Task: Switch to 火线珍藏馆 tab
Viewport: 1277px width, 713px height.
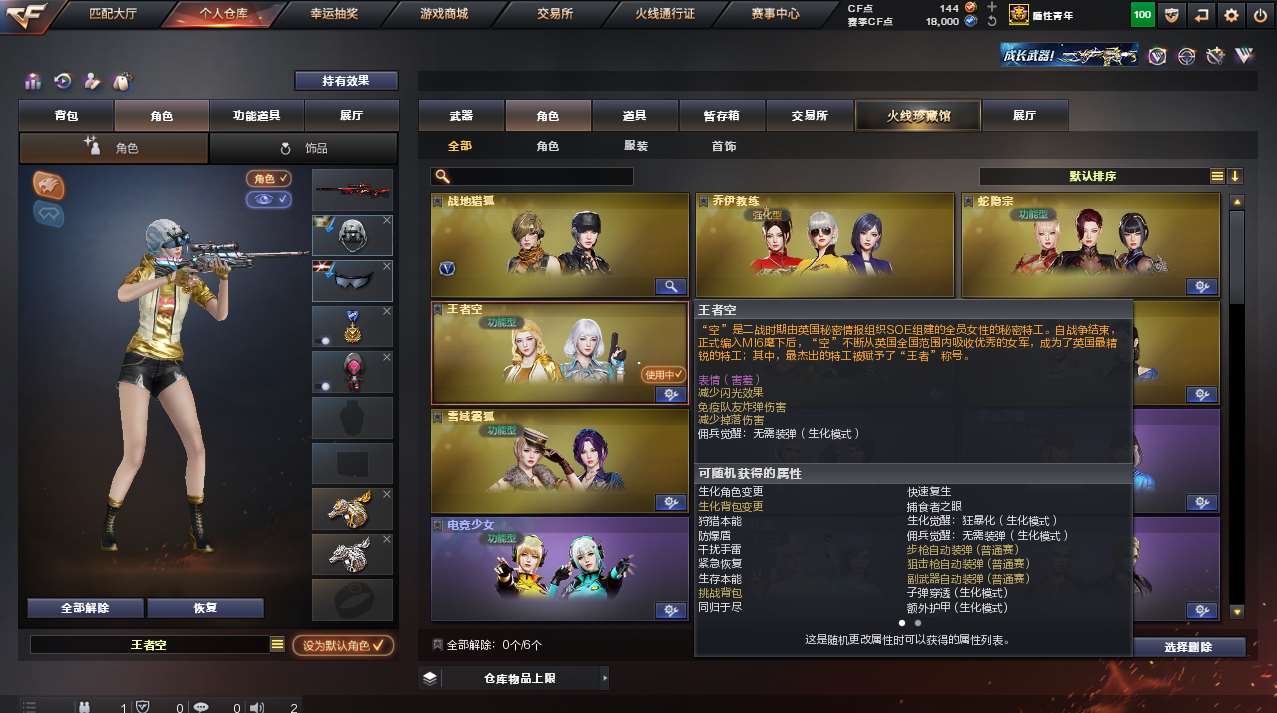Action: coord(918,116)
